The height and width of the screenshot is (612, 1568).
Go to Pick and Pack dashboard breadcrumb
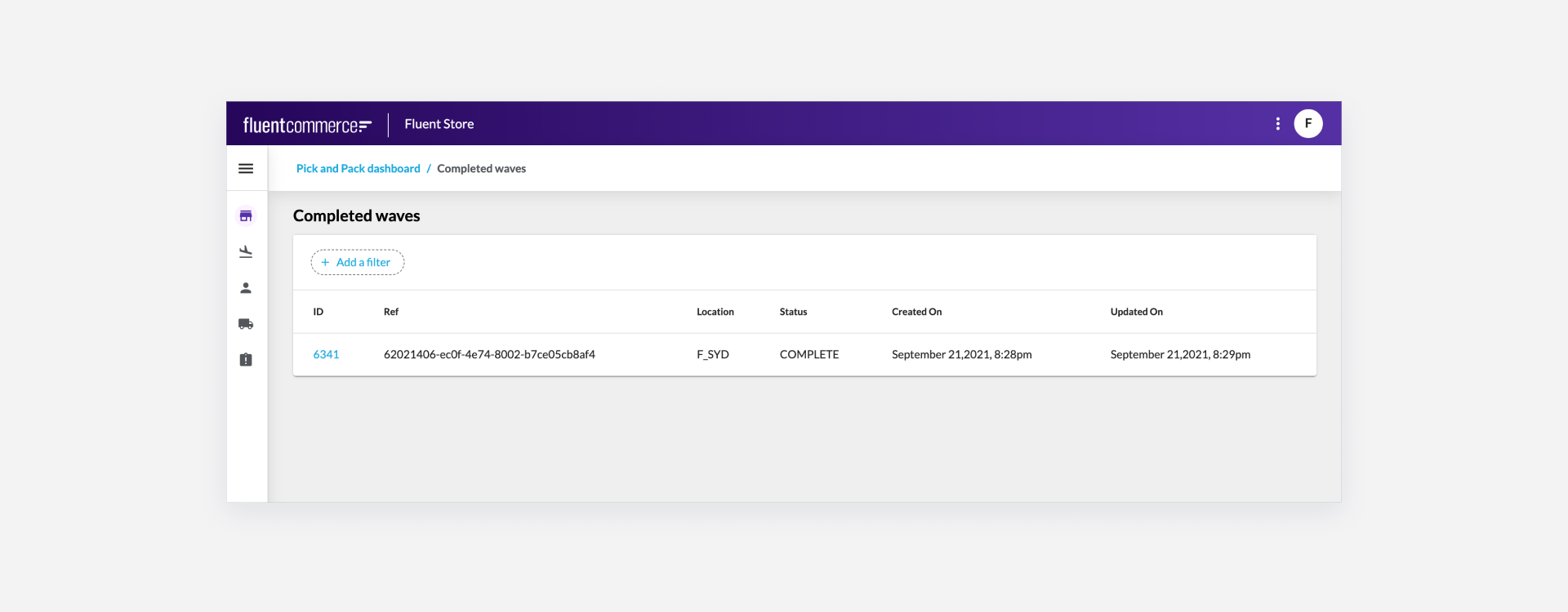(358, 169)
